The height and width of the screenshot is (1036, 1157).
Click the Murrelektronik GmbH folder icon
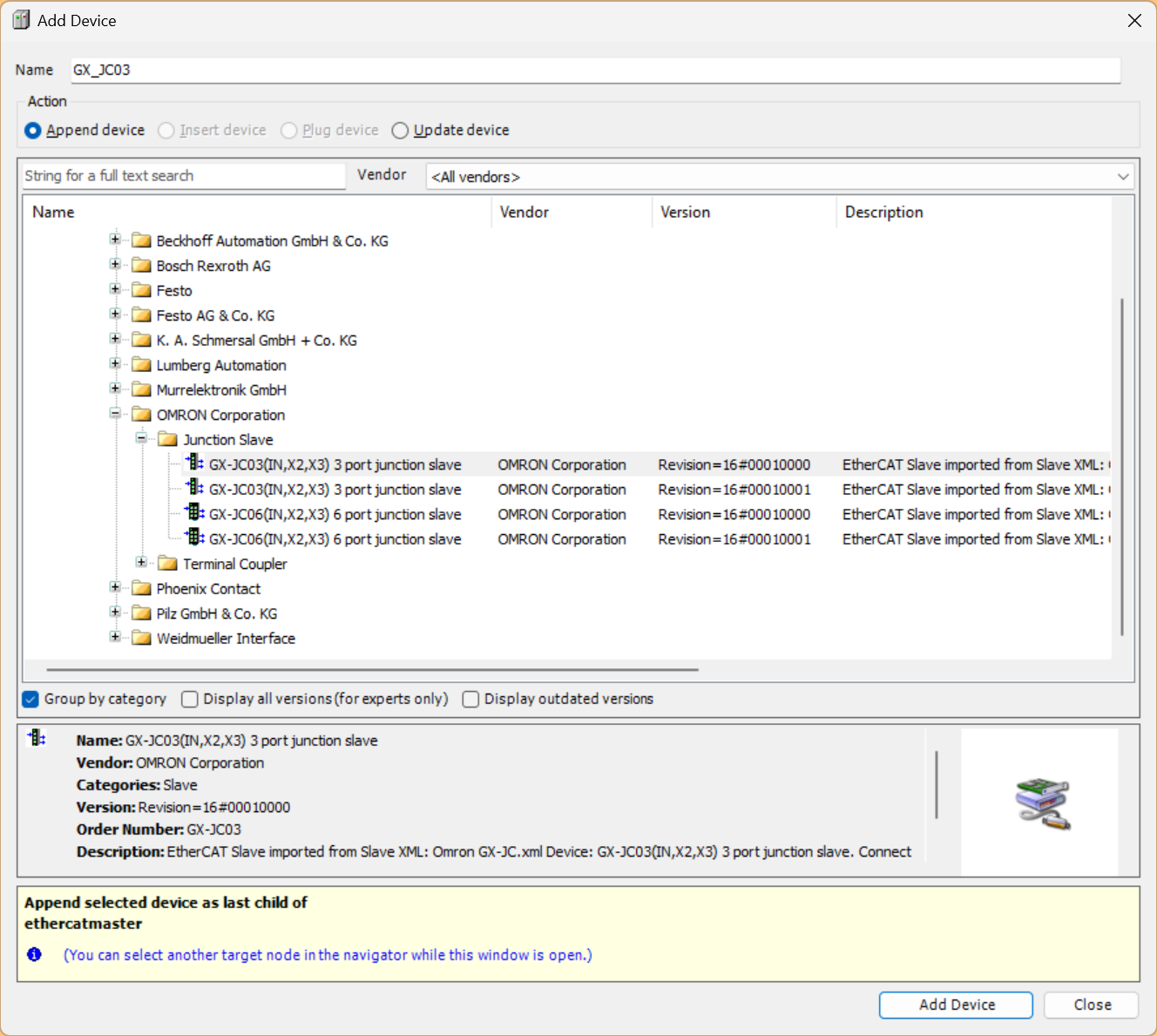(141, 389)
